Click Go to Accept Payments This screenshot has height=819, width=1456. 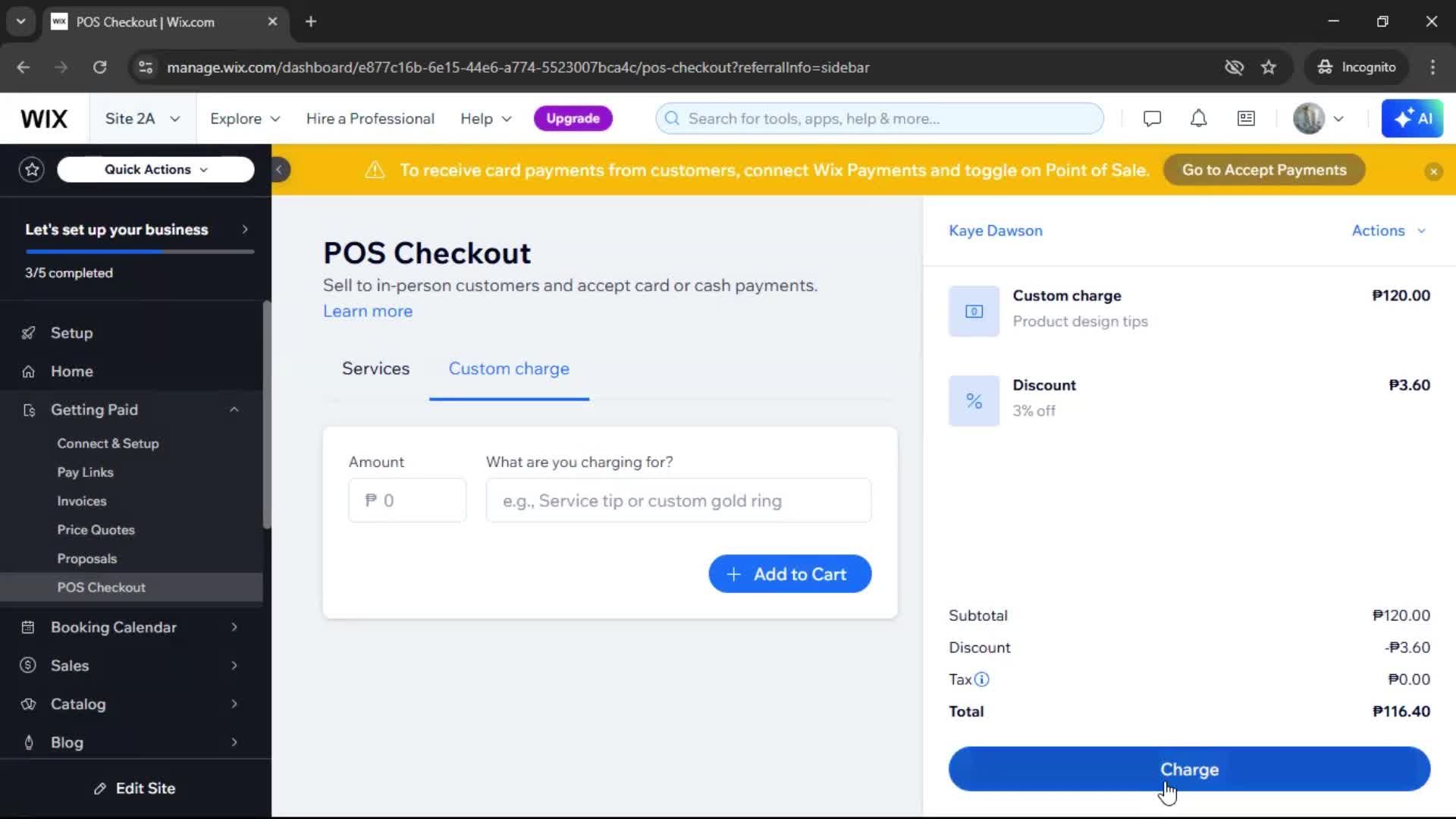click(1264, 170)
